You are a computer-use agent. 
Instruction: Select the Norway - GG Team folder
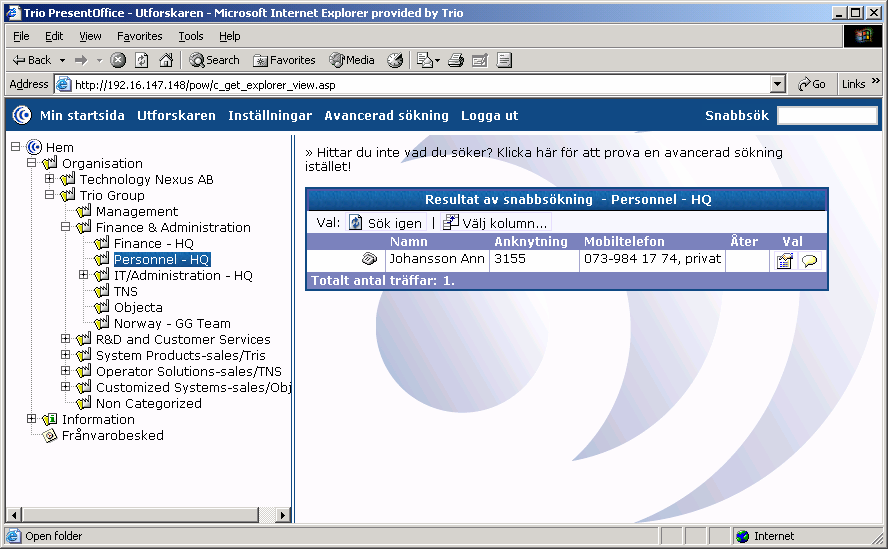pos(172,324)
